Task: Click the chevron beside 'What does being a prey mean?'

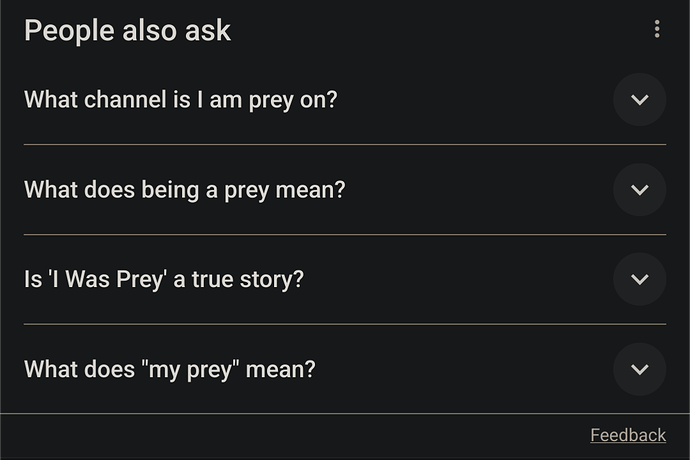Action: (640, 190)
